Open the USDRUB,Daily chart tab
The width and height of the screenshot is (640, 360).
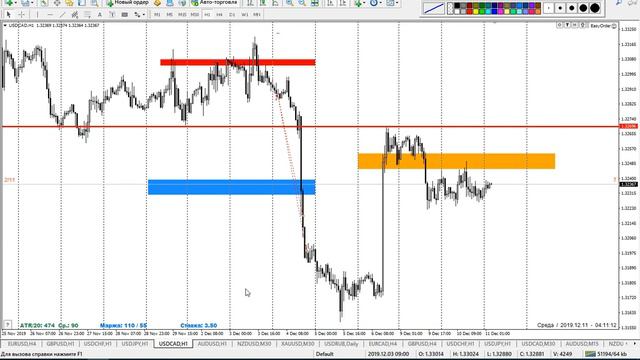point(341,344)
